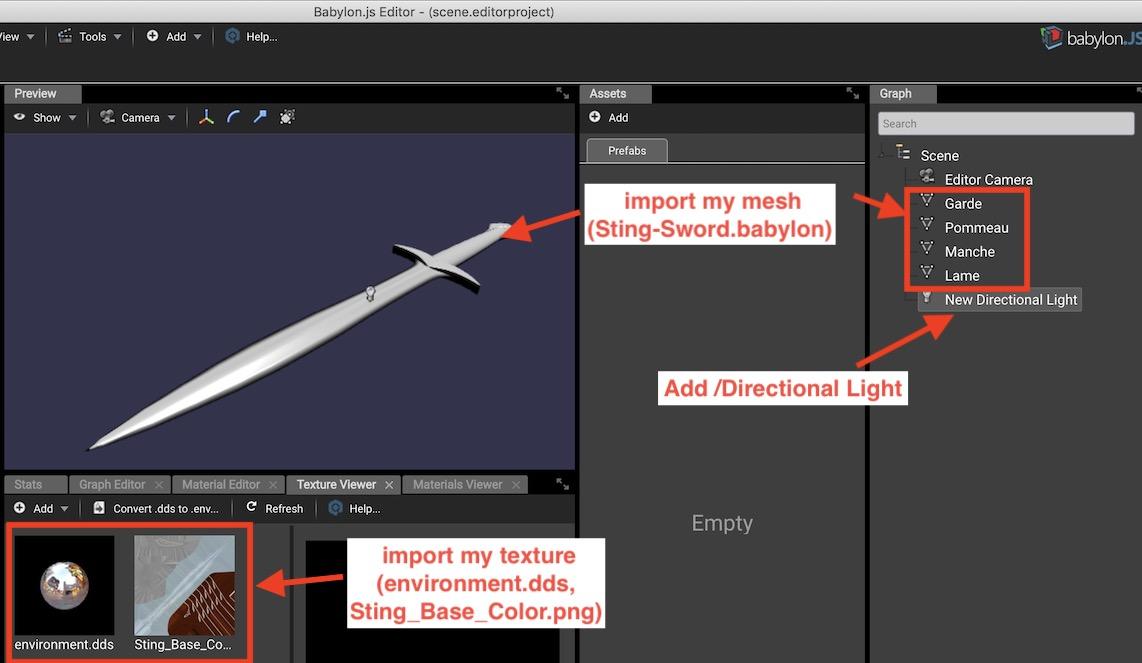The image size is (1142, 663).
Task: Switch to the Prefabs tab
Action: point(627,151)
